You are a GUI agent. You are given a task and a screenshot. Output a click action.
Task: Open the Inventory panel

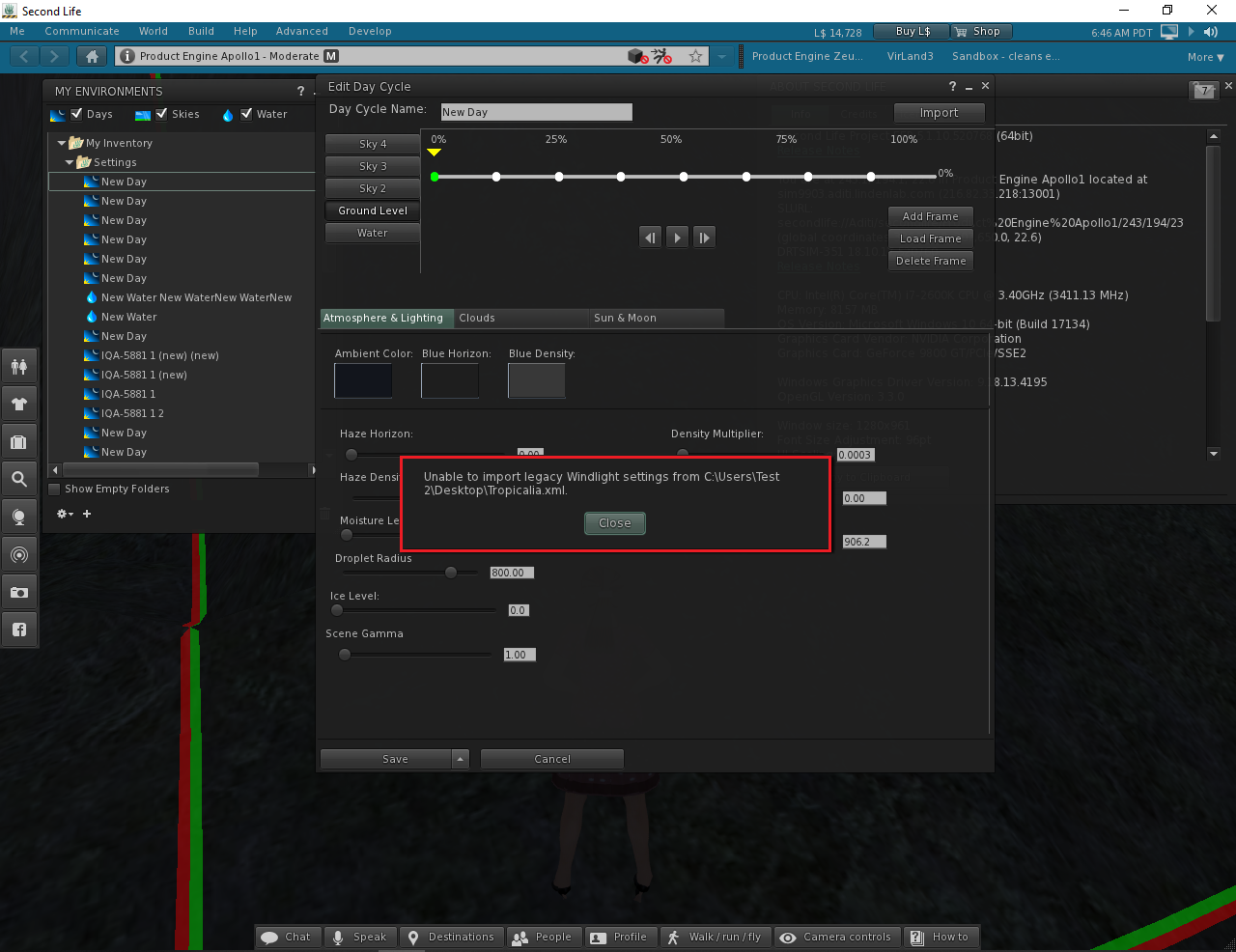[19, 440]
